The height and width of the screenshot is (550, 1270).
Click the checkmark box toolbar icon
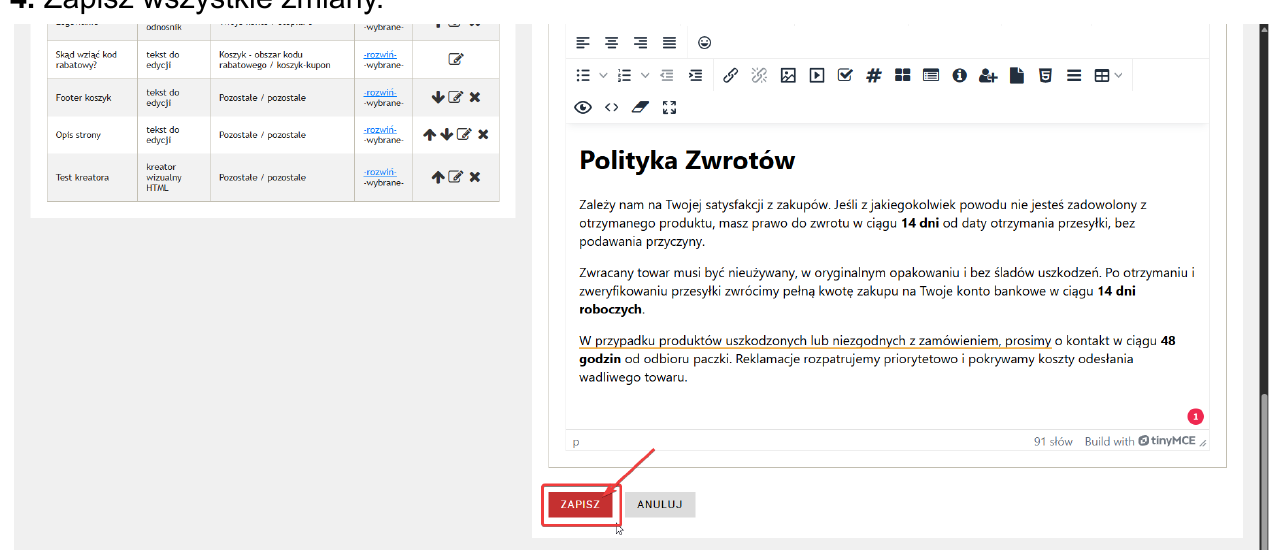845,75
